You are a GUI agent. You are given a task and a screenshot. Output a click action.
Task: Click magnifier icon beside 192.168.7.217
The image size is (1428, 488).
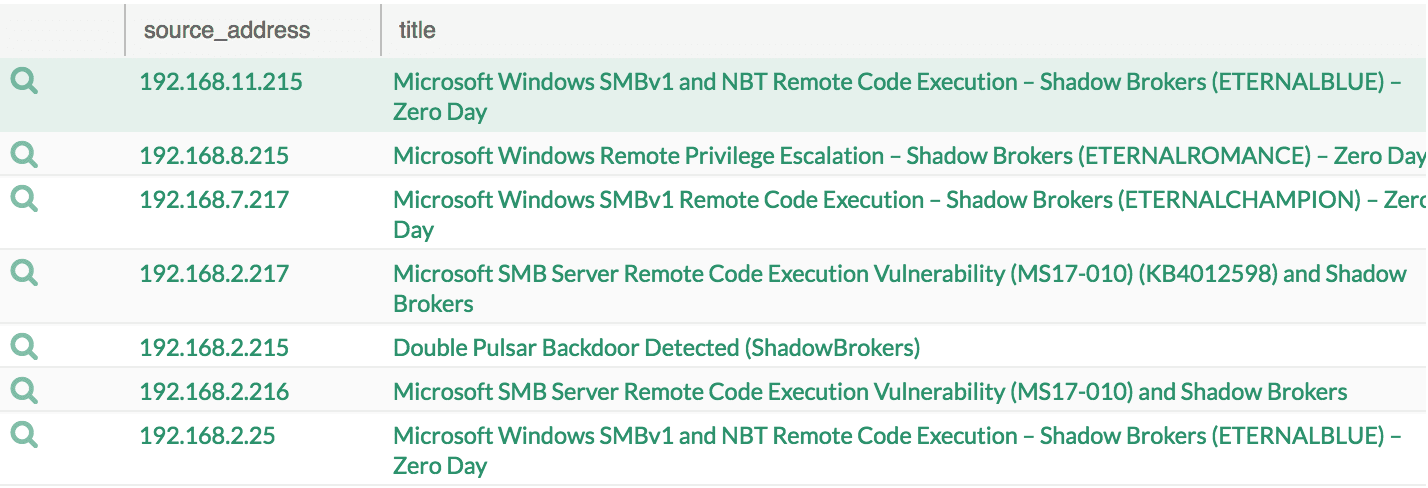(x=24, y=199)
